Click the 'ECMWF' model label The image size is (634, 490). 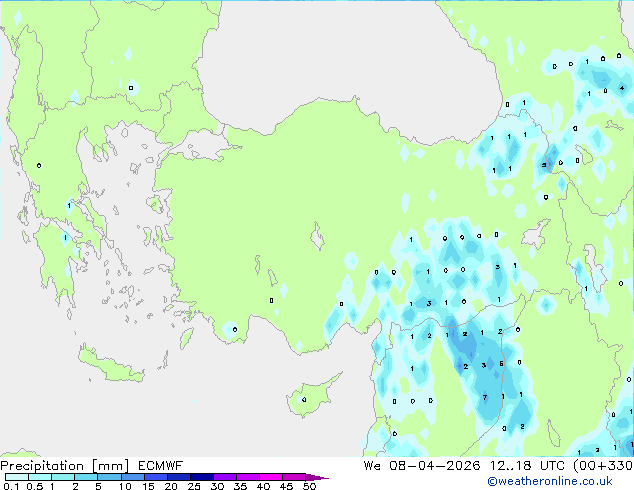(x=160, y=466)
